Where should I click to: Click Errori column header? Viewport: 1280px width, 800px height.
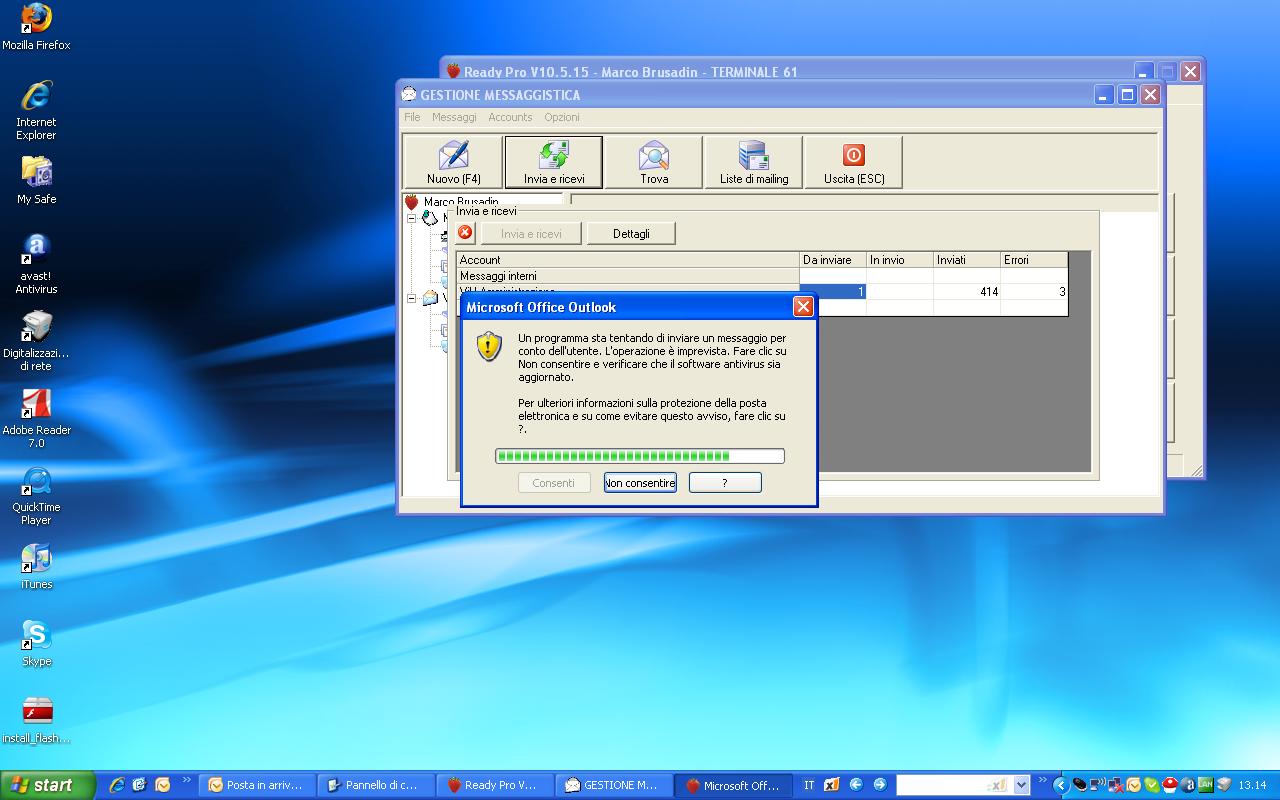click(x=1034, y=260)
